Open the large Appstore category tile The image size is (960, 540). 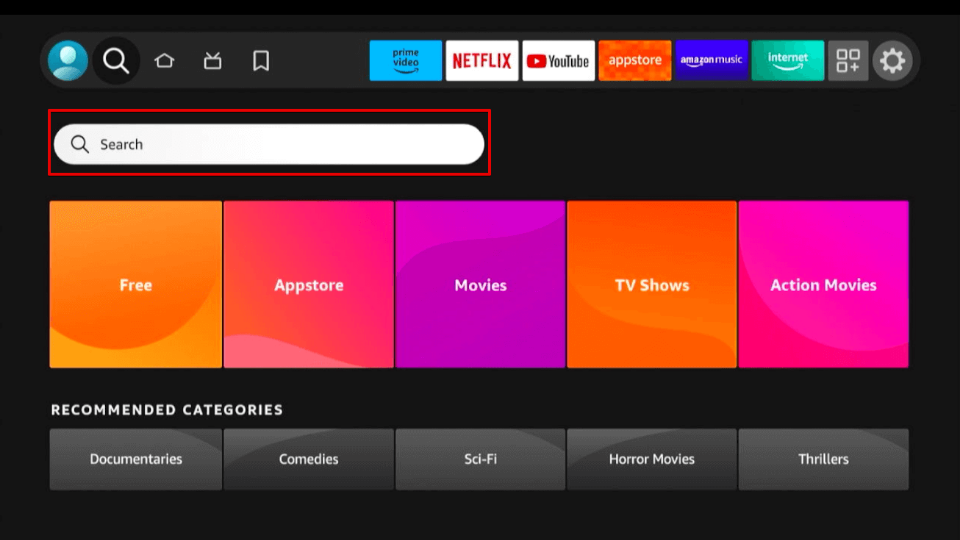point(309,284)
